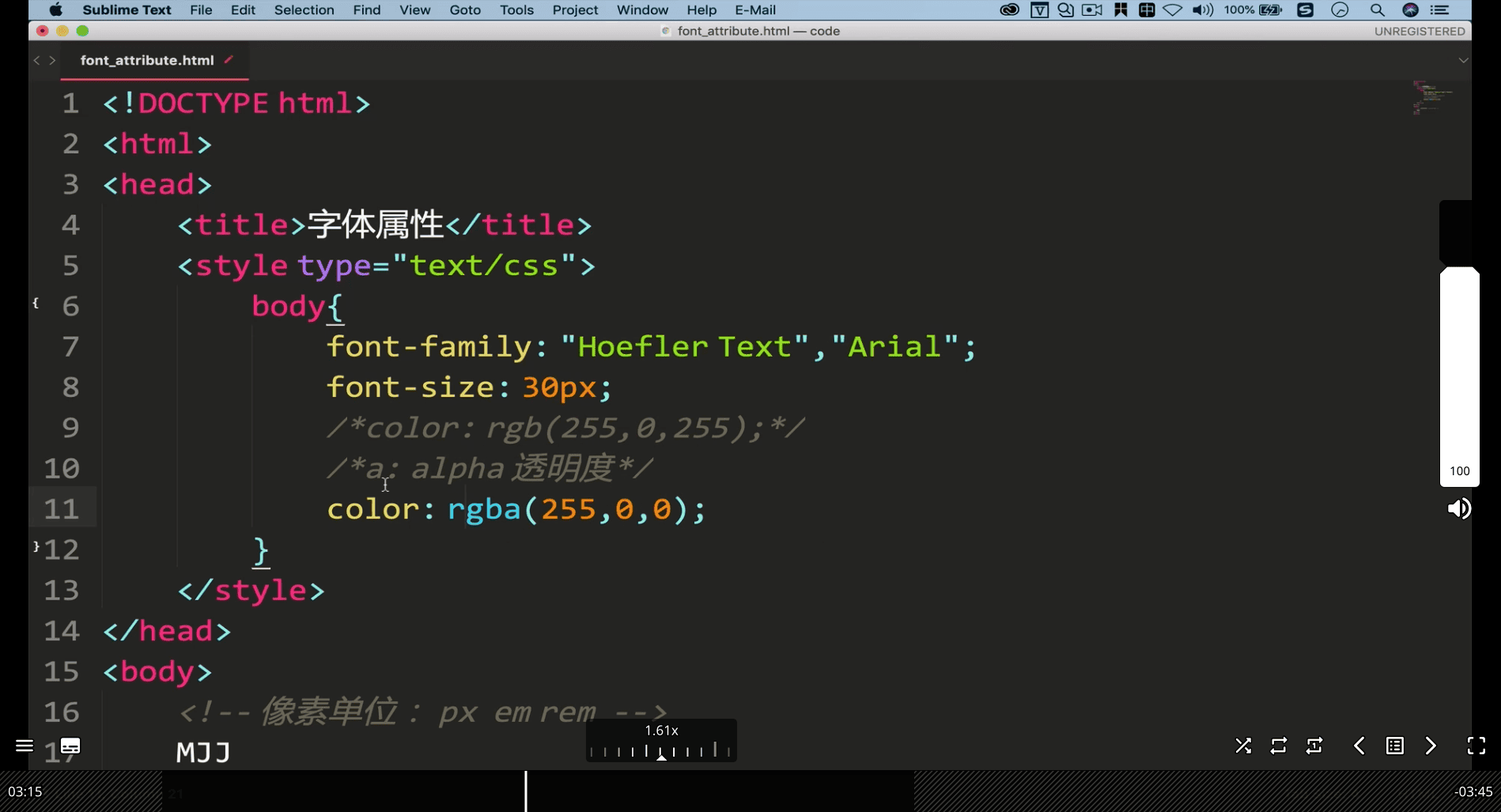
Task: Open the Project menu
Action: coord(575,10)
